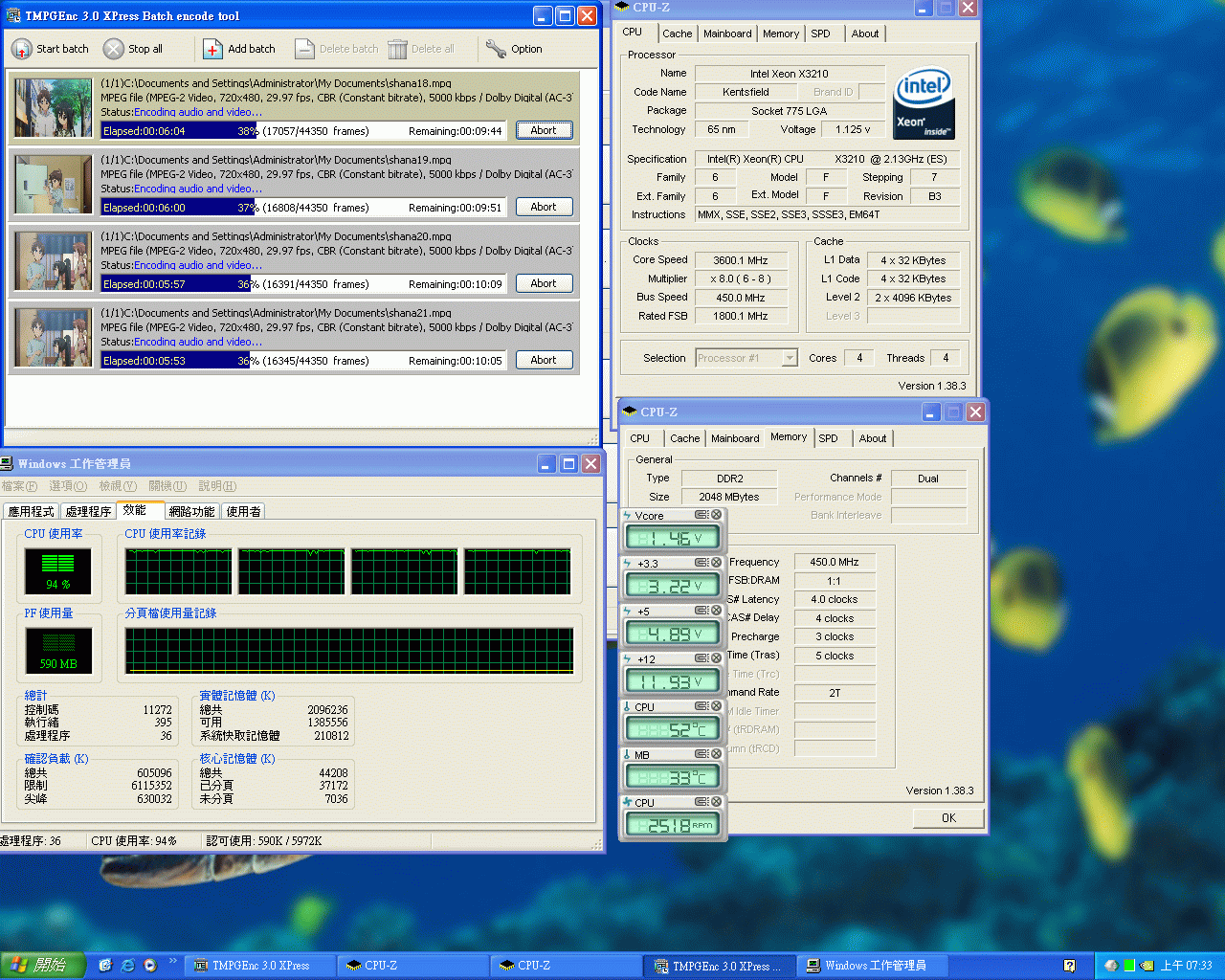
Task: Abort the shana18.mpg encoding job
Action: [x=544, y=130]
